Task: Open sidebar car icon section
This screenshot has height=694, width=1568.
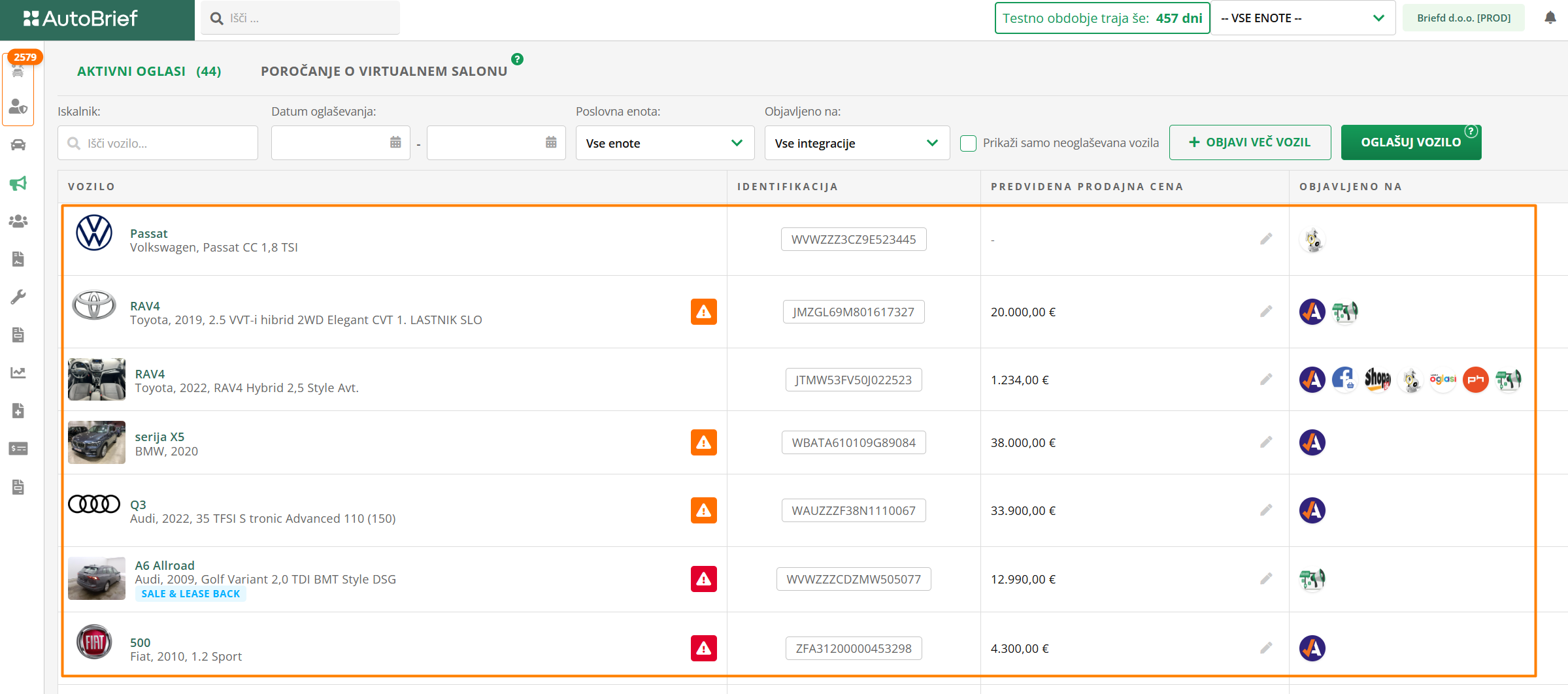Action: [18, 145]
